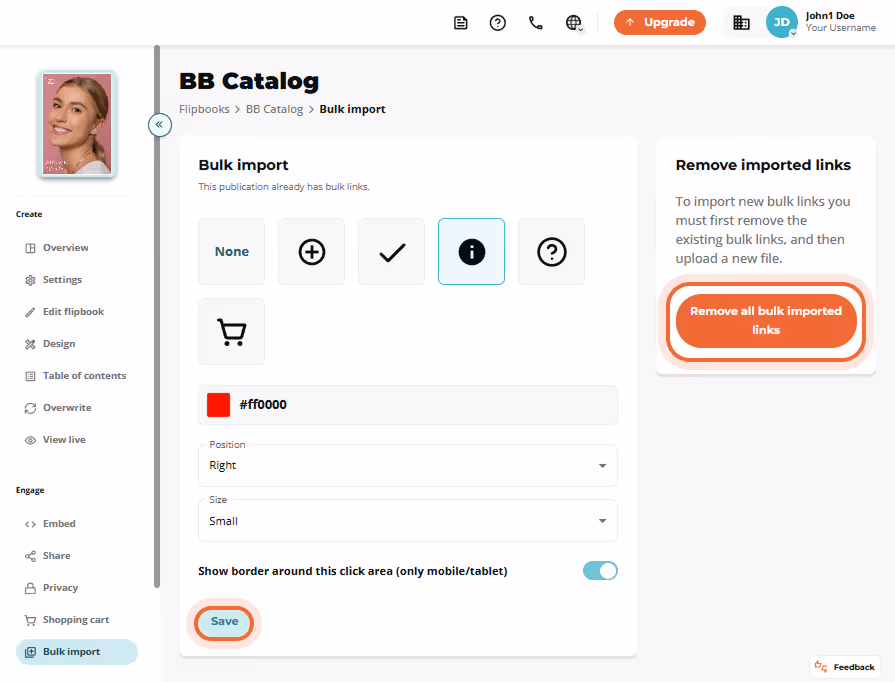This screenshot has width=895, height=682.
Task: Open the document notes icon in header
Action: (x=461, y=23)
